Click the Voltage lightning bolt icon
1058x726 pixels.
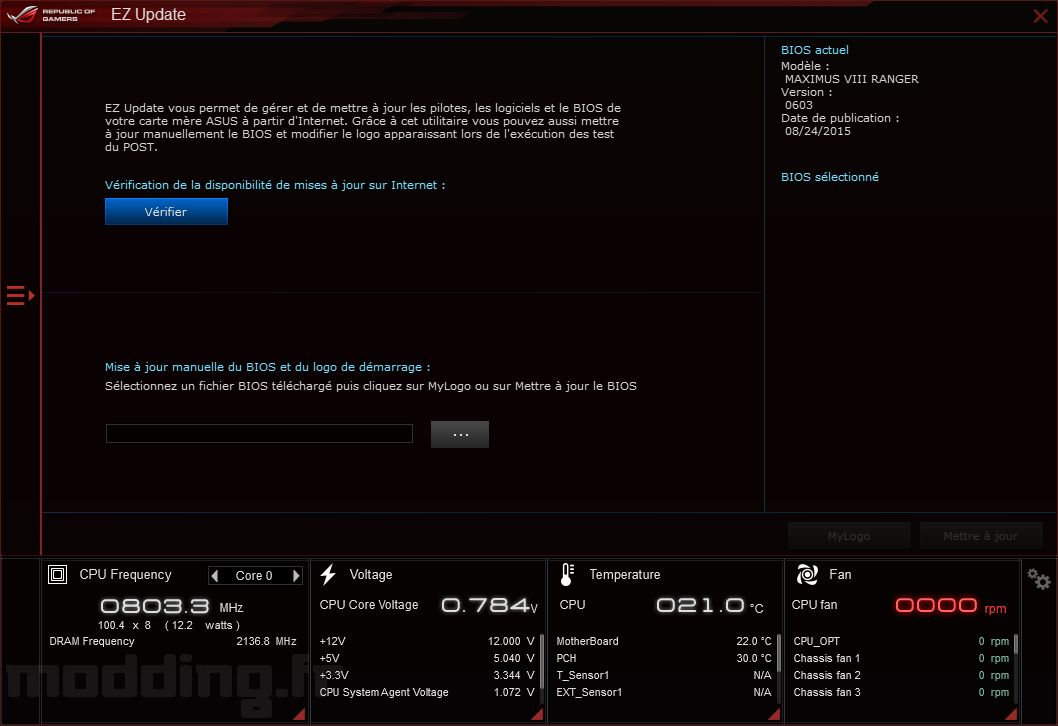[328, 574]
